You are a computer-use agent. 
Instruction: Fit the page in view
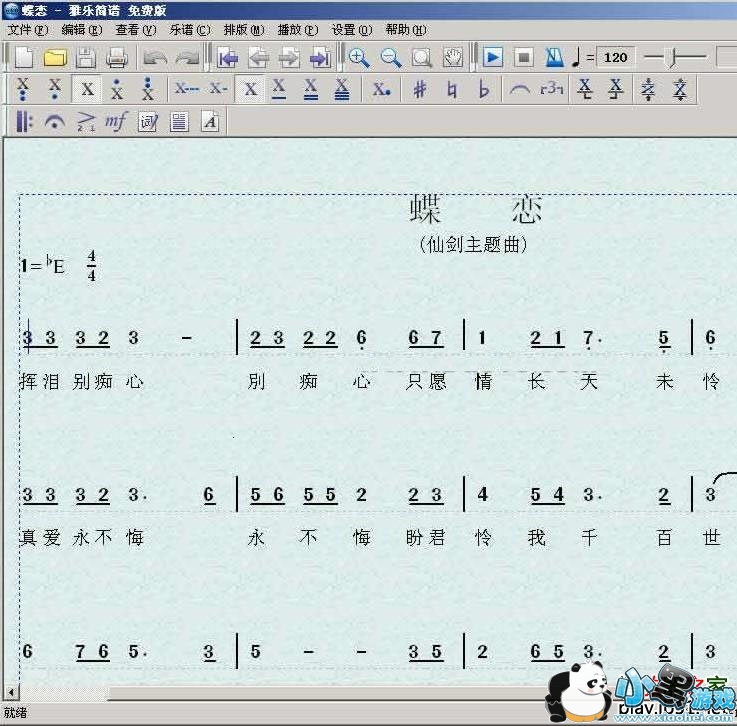click(x=422, y=58)
